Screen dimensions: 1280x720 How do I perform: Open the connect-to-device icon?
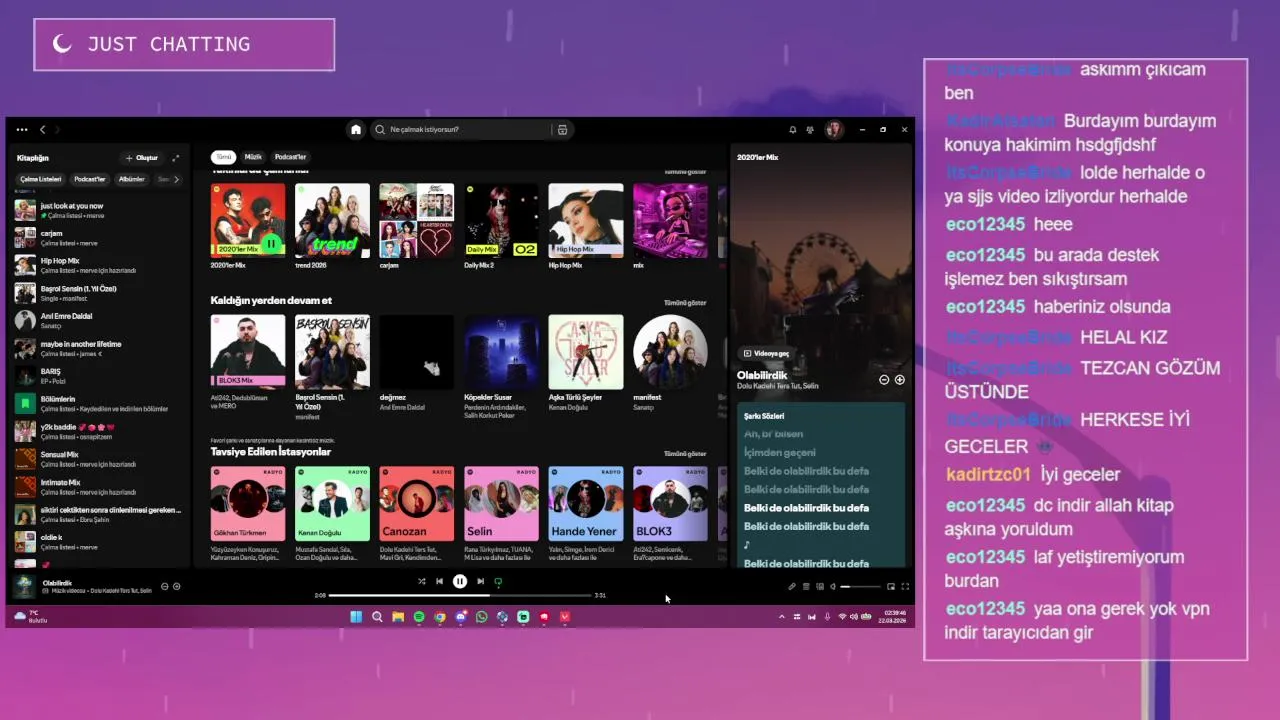click(x=820, y=587)
